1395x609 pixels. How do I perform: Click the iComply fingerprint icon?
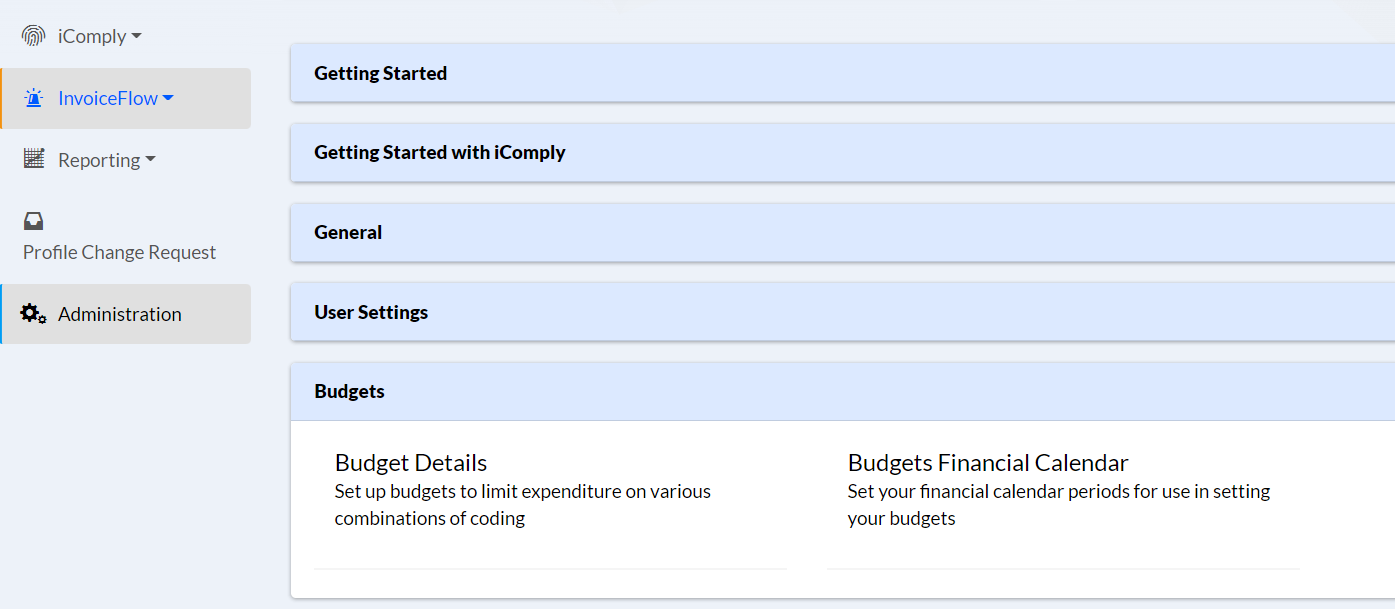pyautogui.click(x=34, y=36)
